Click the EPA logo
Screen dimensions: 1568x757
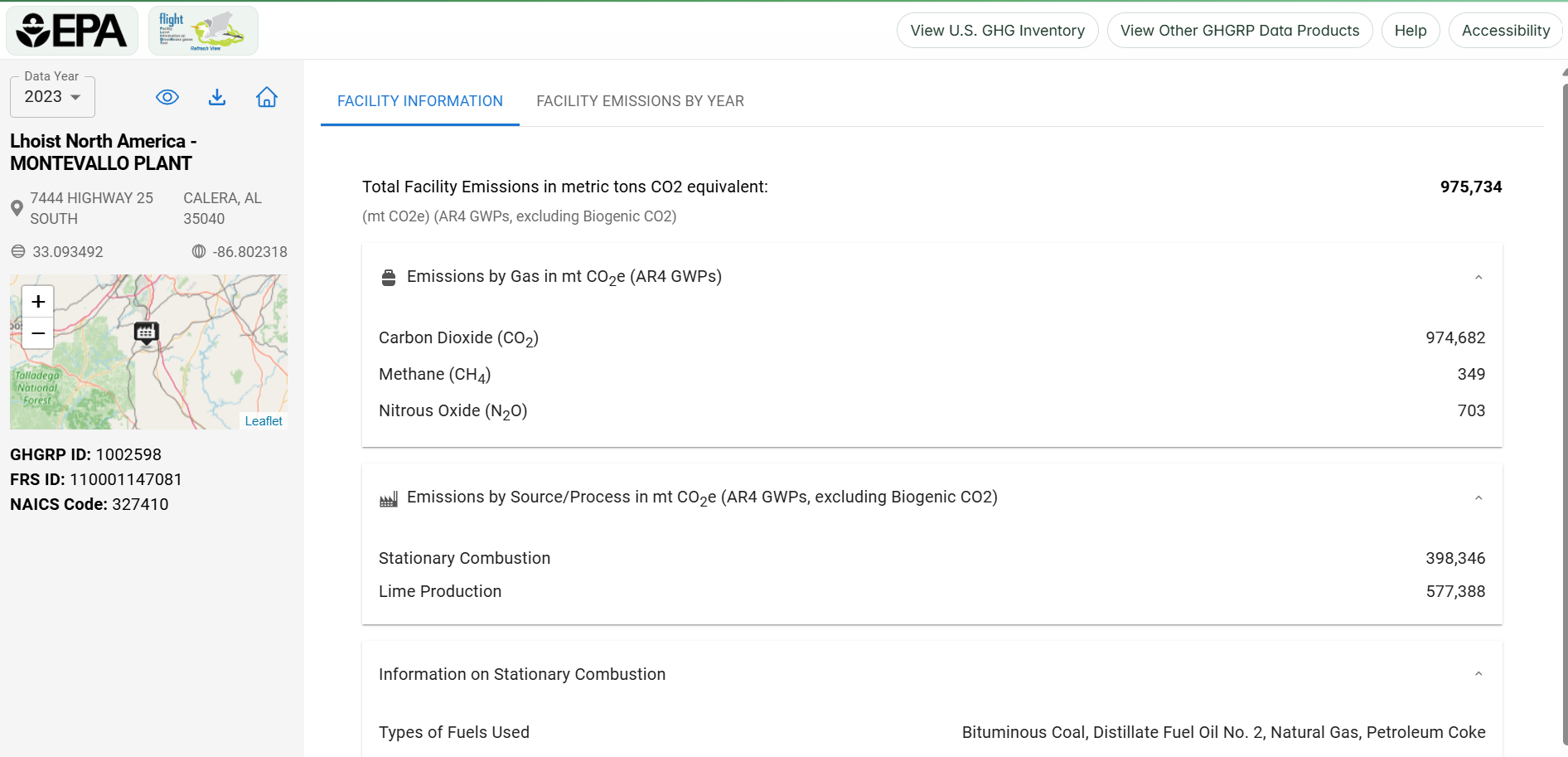coord(72,31)
